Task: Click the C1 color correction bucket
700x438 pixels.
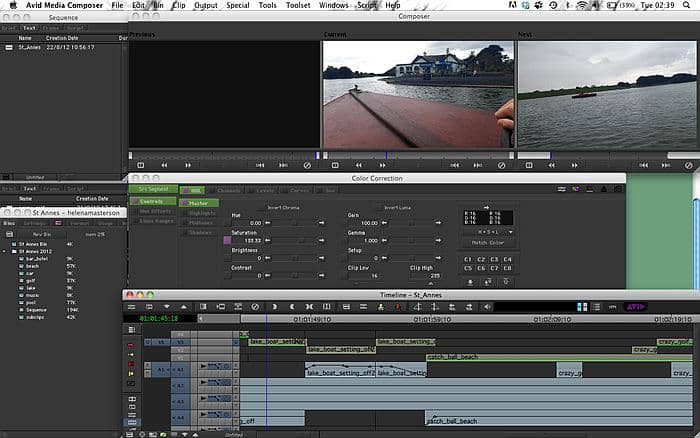Action: coord(468,259)
